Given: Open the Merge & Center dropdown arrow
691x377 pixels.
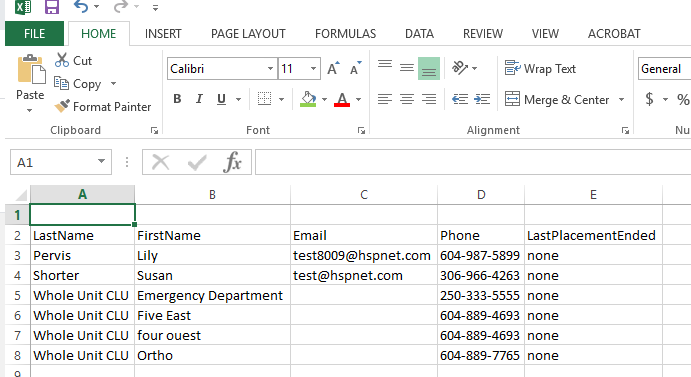Looking at the screenshot, I should pos(621,100).
